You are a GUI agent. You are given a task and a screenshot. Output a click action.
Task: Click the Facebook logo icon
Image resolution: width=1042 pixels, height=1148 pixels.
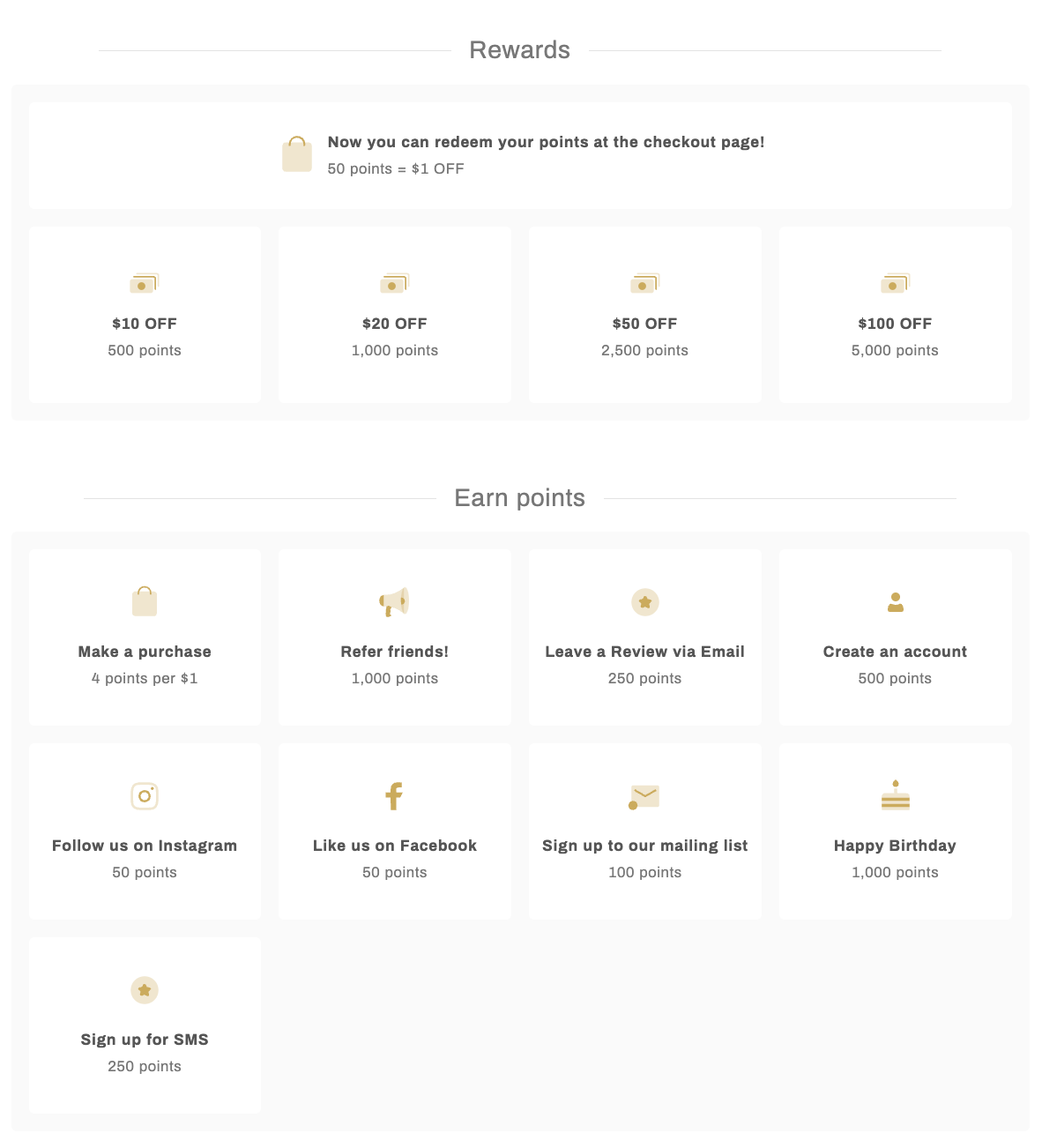point(395,796)
